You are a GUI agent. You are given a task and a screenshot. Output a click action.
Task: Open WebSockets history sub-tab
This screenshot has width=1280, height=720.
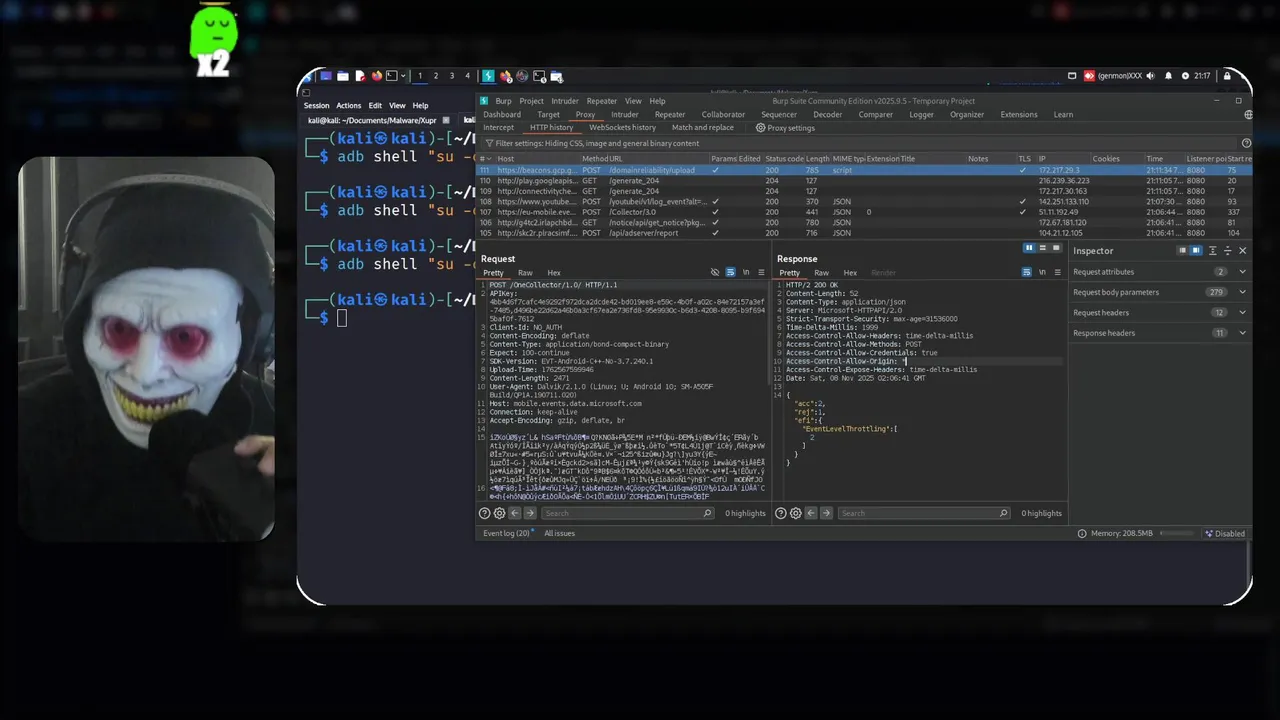pos(622,128)
